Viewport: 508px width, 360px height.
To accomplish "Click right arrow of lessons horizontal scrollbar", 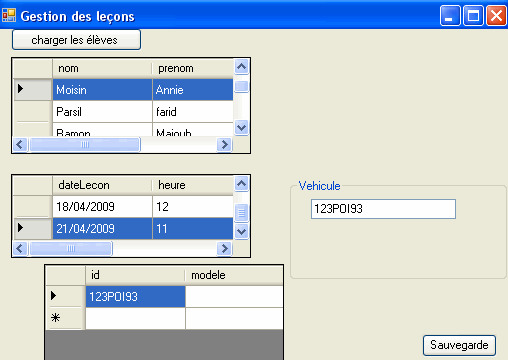I will [224, 248].
